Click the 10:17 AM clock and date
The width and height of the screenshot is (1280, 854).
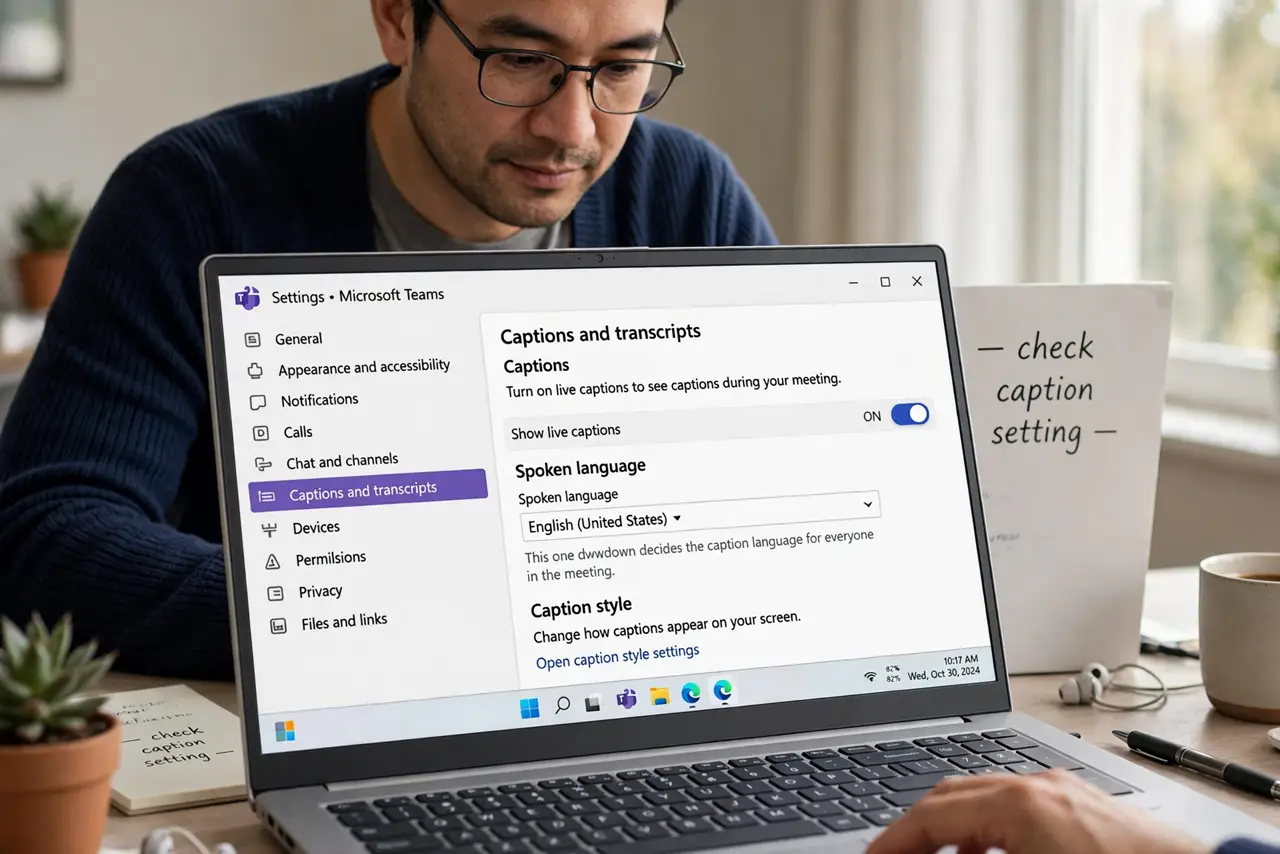click(945, 667)
